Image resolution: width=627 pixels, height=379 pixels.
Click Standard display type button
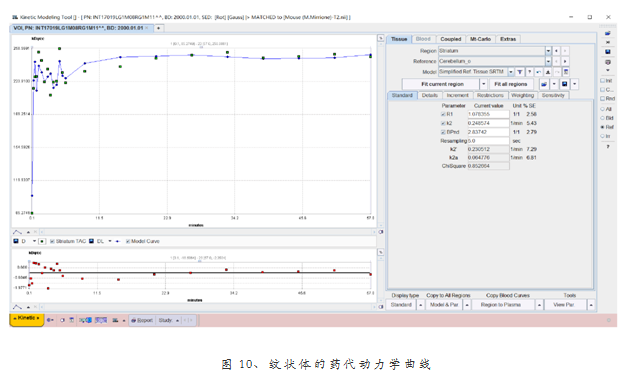tap(401, 305)
